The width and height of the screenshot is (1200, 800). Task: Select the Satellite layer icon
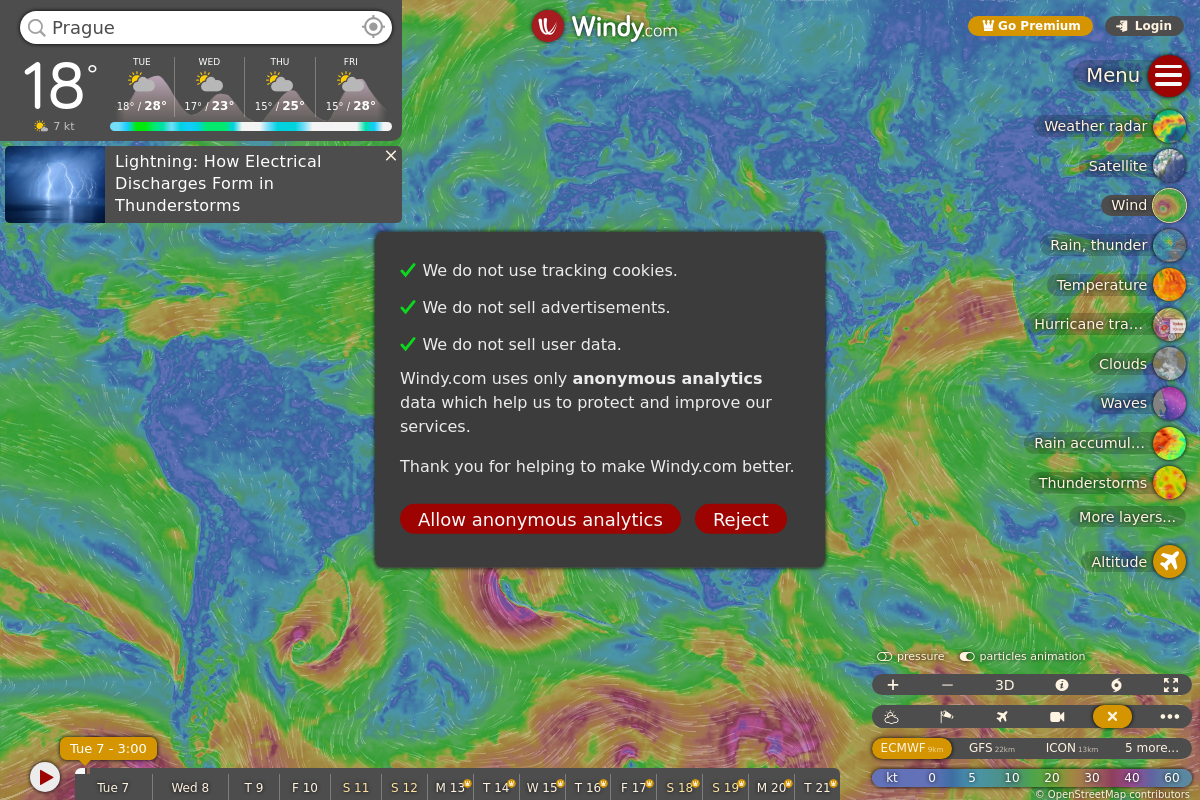(x=1169, y=166)
